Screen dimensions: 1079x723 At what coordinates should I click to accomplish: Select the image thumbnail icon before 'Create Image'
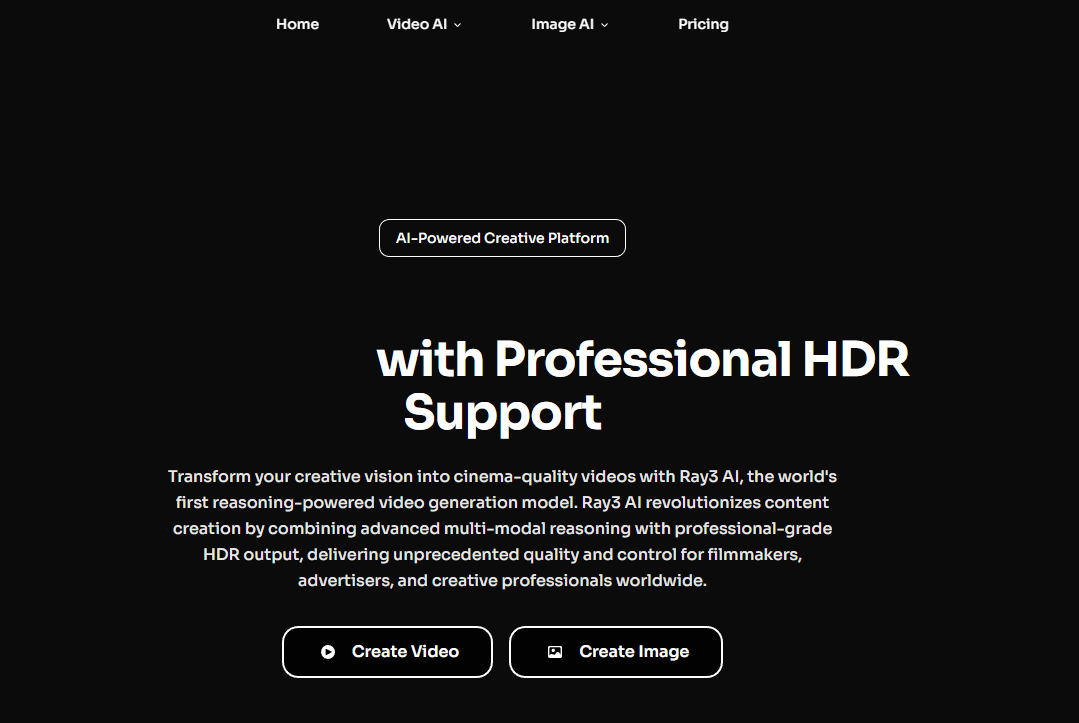click(556, 651)
